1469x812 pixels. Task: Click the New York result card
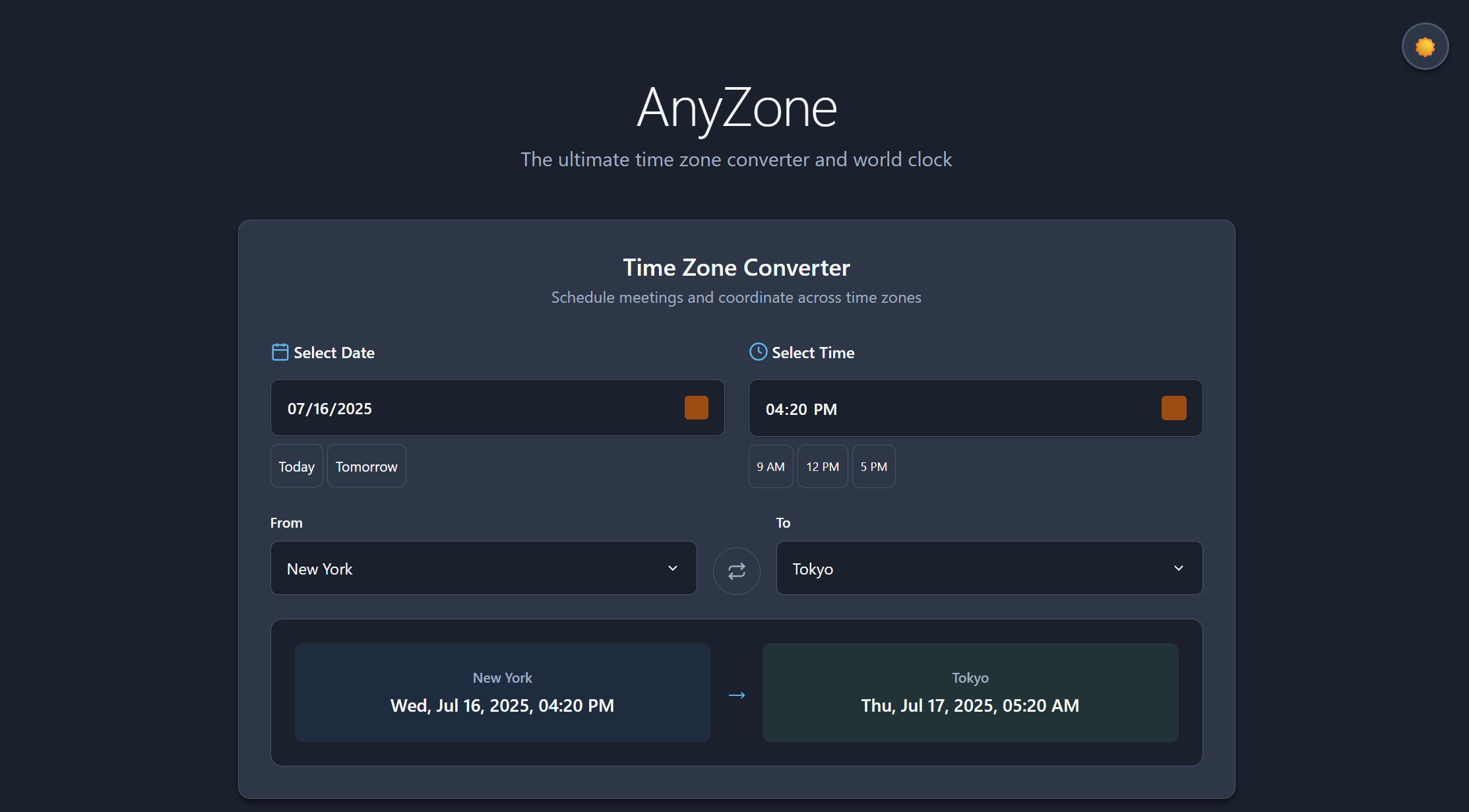[x=502, y=693]
